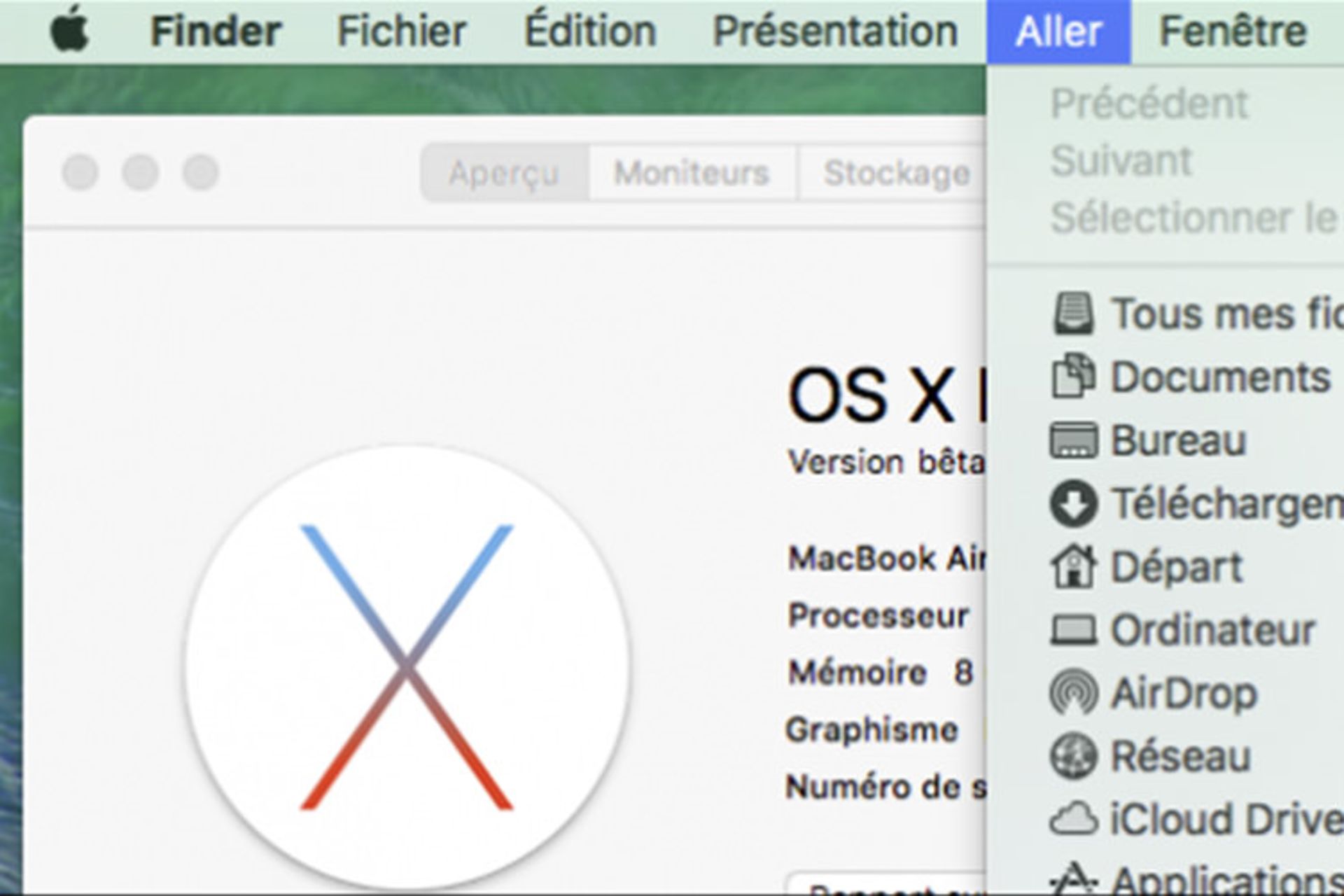The image size is (1344, 896).
Task: Click the zoom button of the window
Action: click(201, 172)
